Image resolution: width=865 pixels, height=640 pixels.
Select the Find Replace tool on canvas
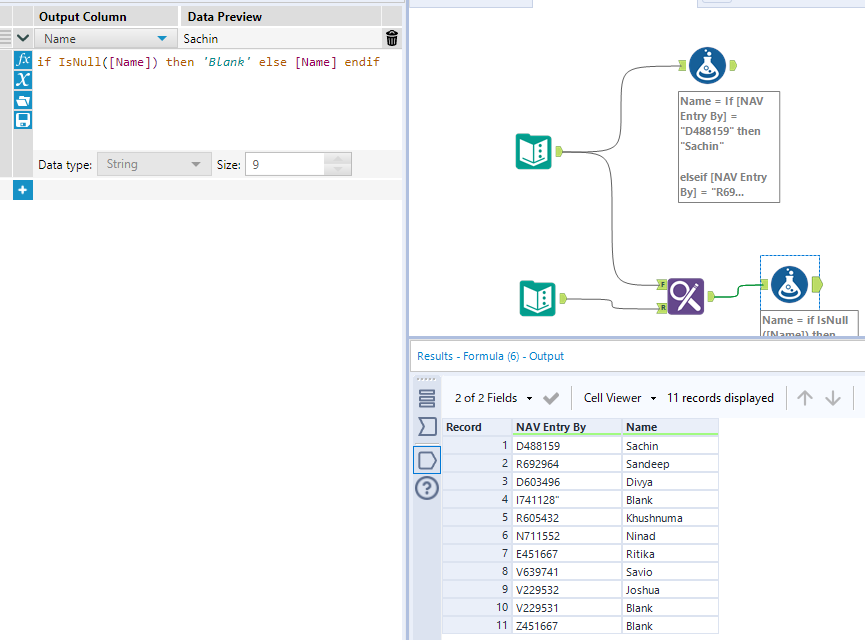click(686, 296)
